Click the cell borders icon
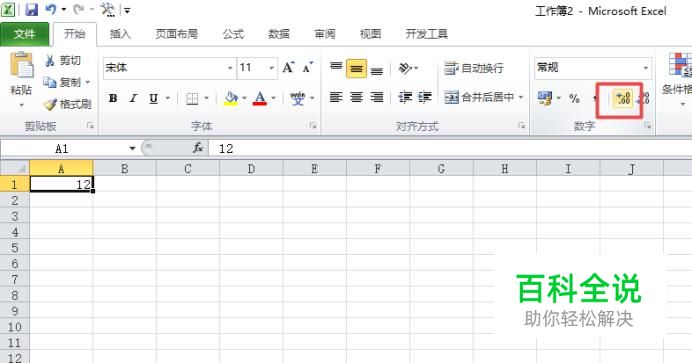Viewport: 692px width, 363px height. pyautogui.click(x=192, y=98)
